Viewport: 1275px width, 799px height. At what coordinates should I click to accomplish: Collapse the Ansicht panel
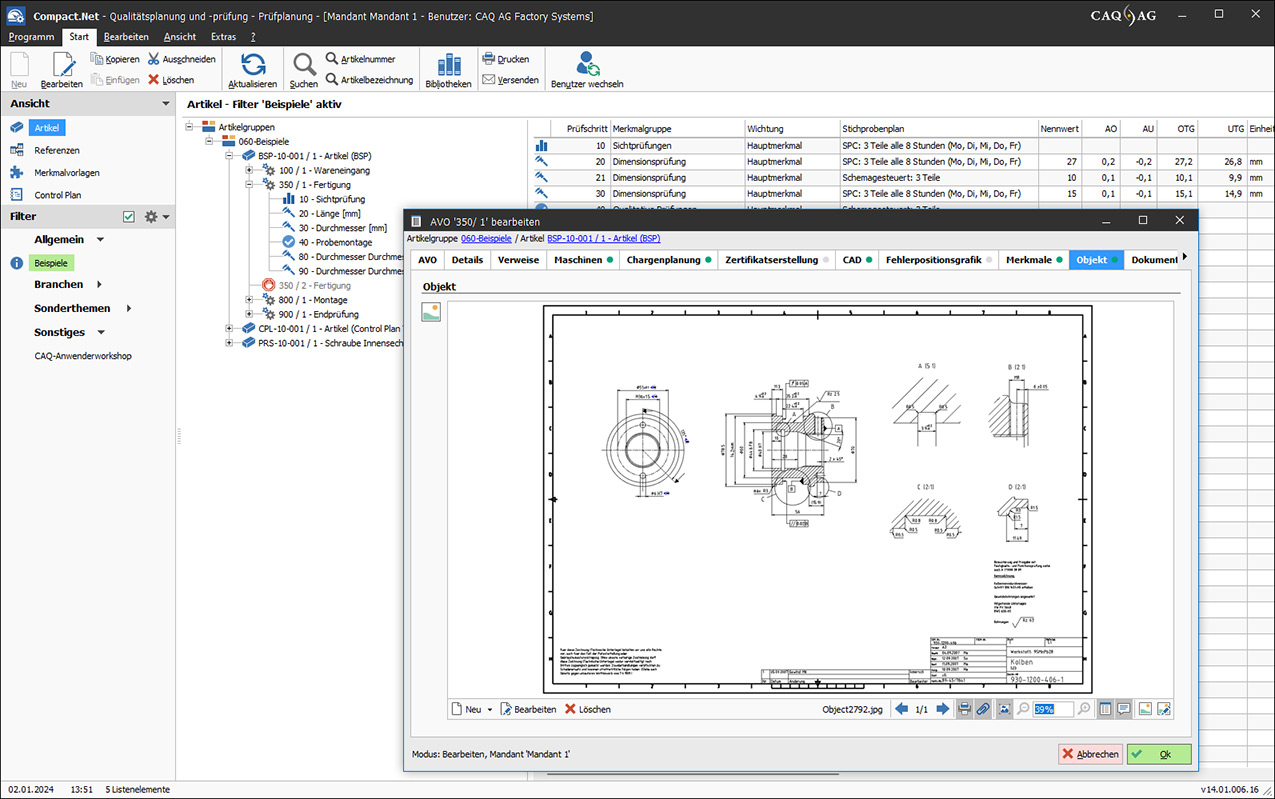(x=166, y=103)
